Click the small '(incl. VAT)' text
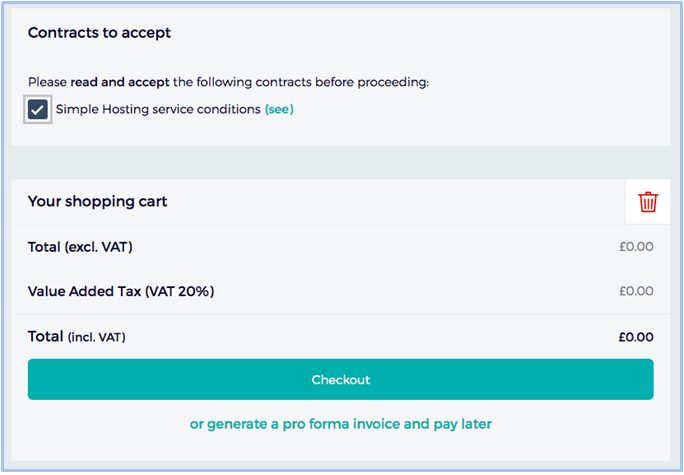Screen dimensions: 684x475 click(96, 337)
